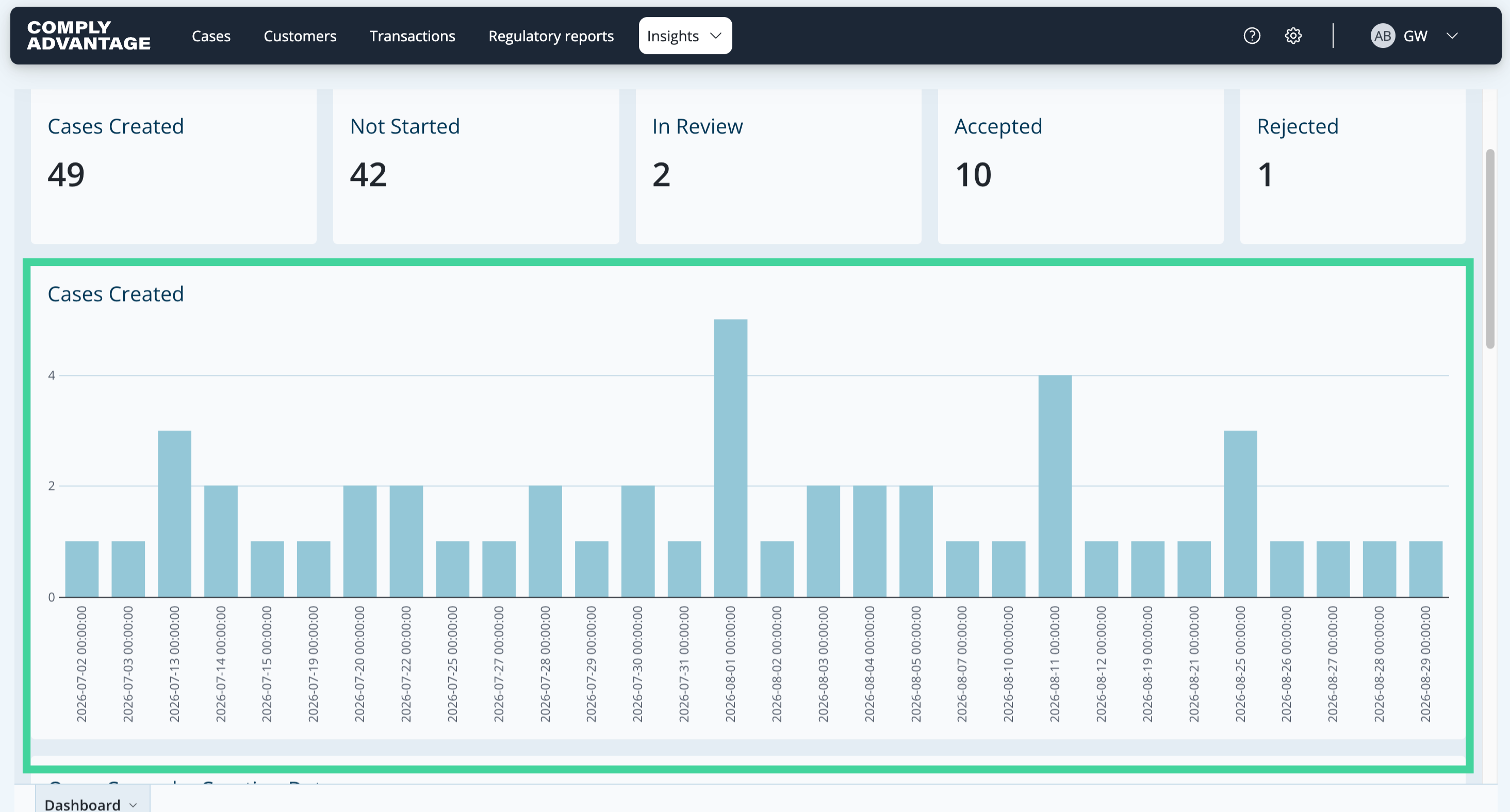Select the Rejected count card

coord(1353,167)
